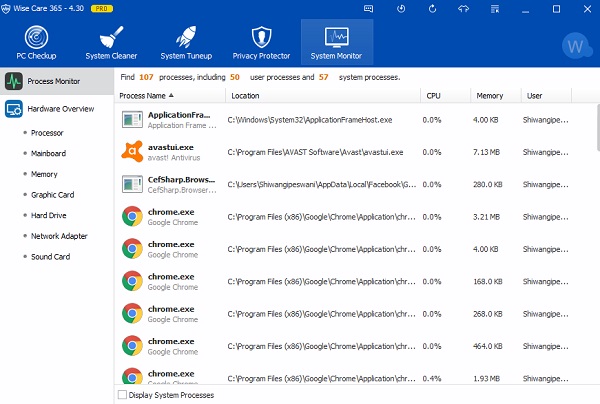The image size is (600, 404).
Task: Click the 1.93 MB memory value
Action: [x=486, y=379]
